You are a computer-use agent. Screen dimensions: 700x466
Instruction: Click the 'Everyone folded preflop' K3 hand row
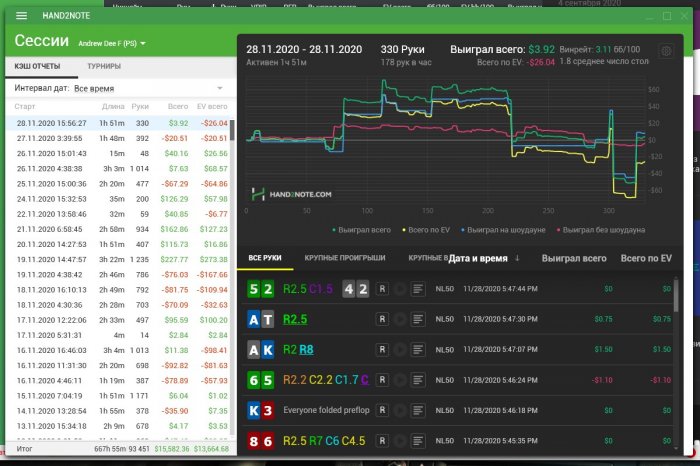click(457, 410)
